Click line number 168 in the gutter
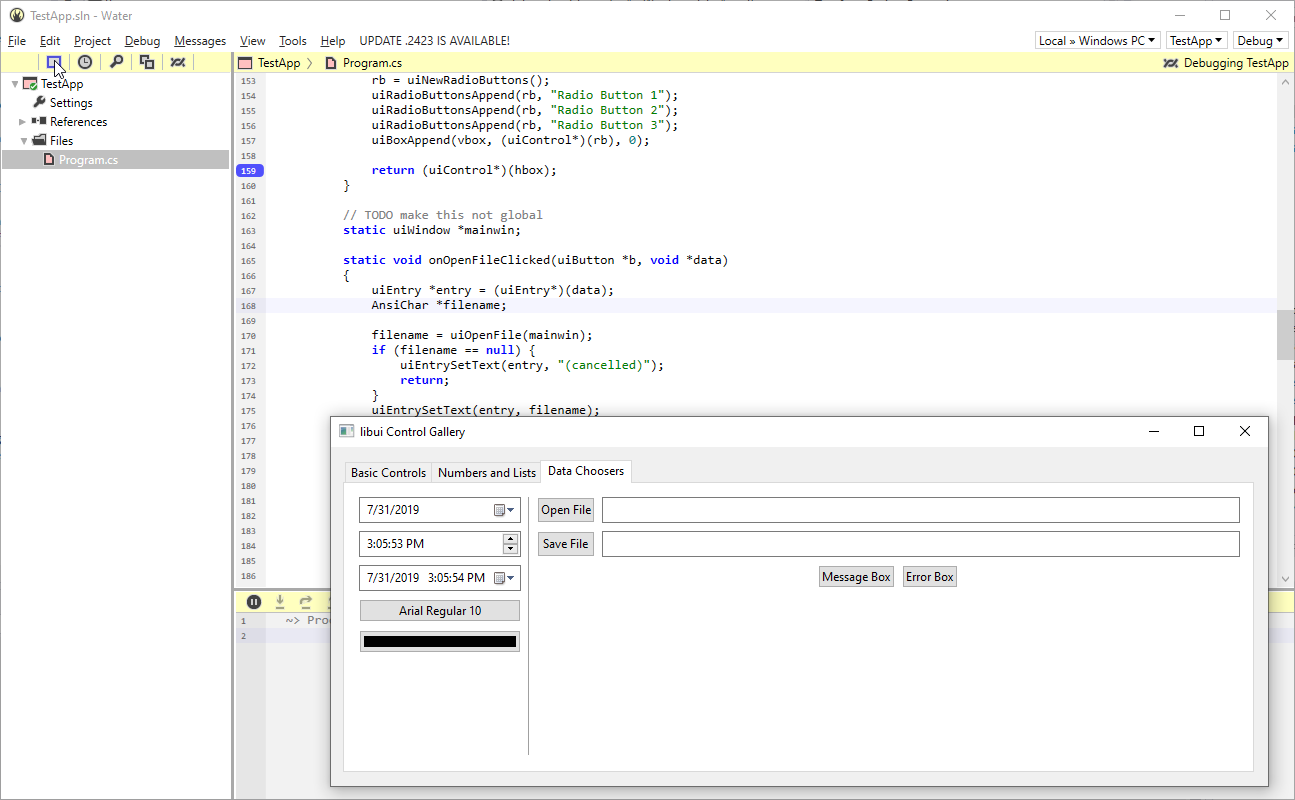 pos(249,306)
